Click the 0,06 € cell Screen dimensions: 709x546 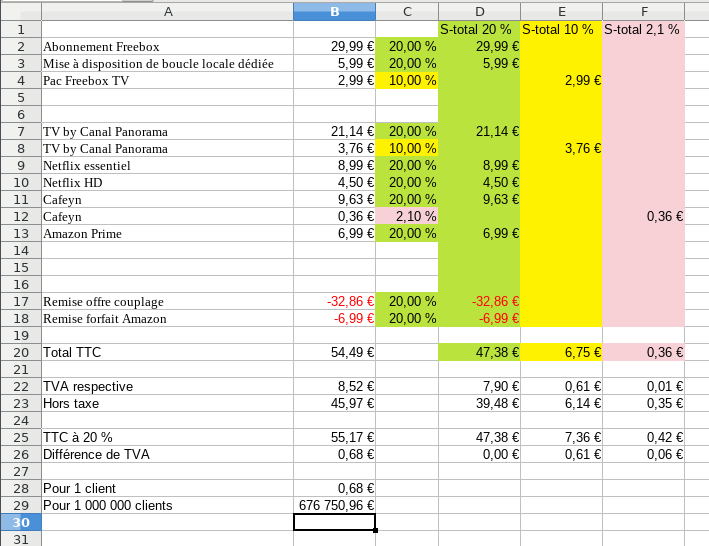click(643, 455)
